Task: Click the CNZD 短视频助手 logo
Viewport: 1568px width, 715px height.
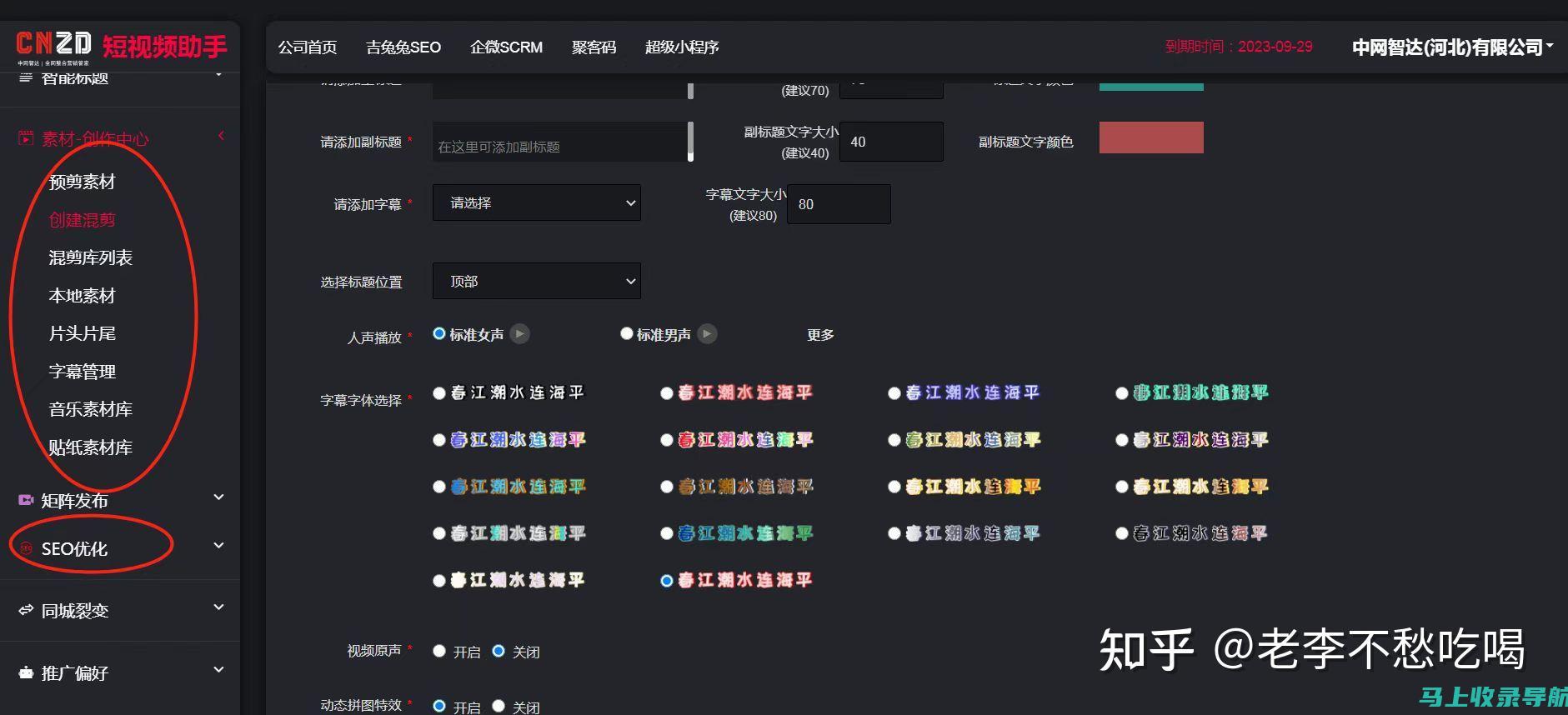Action: pyautogui.click(x=122, y=47)
